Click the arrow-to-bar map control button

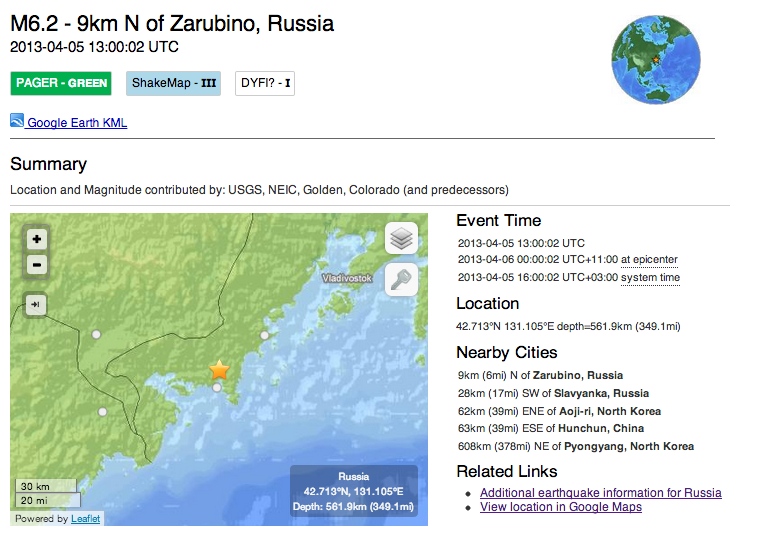[36, 304]
